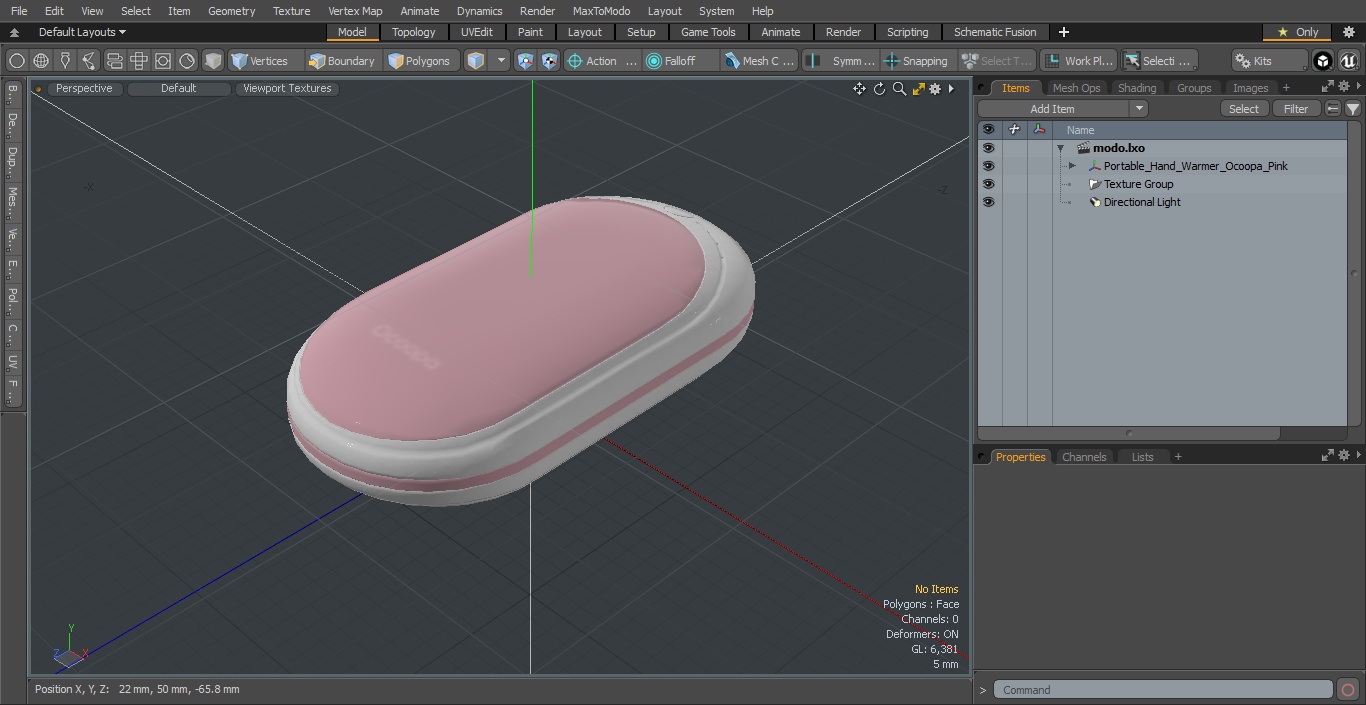Open the Geometry menu
This screenshot has height=705, width=1366.
pos(231,11)
